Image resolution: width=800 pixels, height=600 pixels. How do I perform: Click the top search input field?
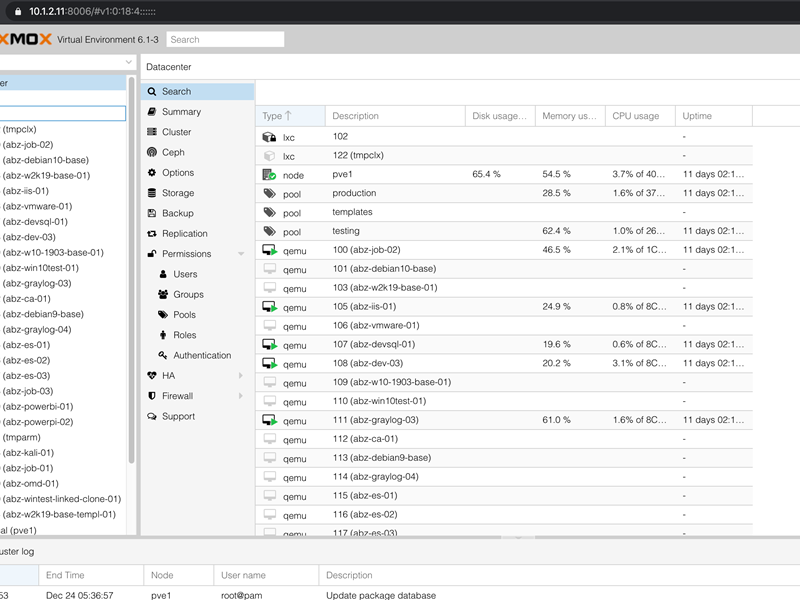pos(224,40)
